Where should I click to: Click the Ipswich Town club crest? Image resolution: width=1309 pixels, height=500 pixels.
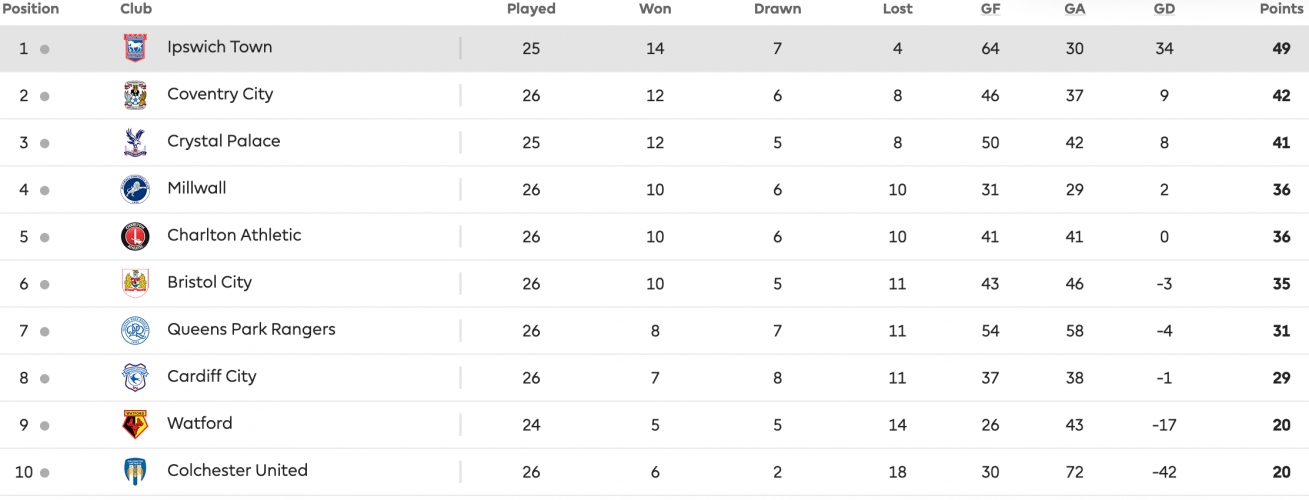tap(135, 48)
